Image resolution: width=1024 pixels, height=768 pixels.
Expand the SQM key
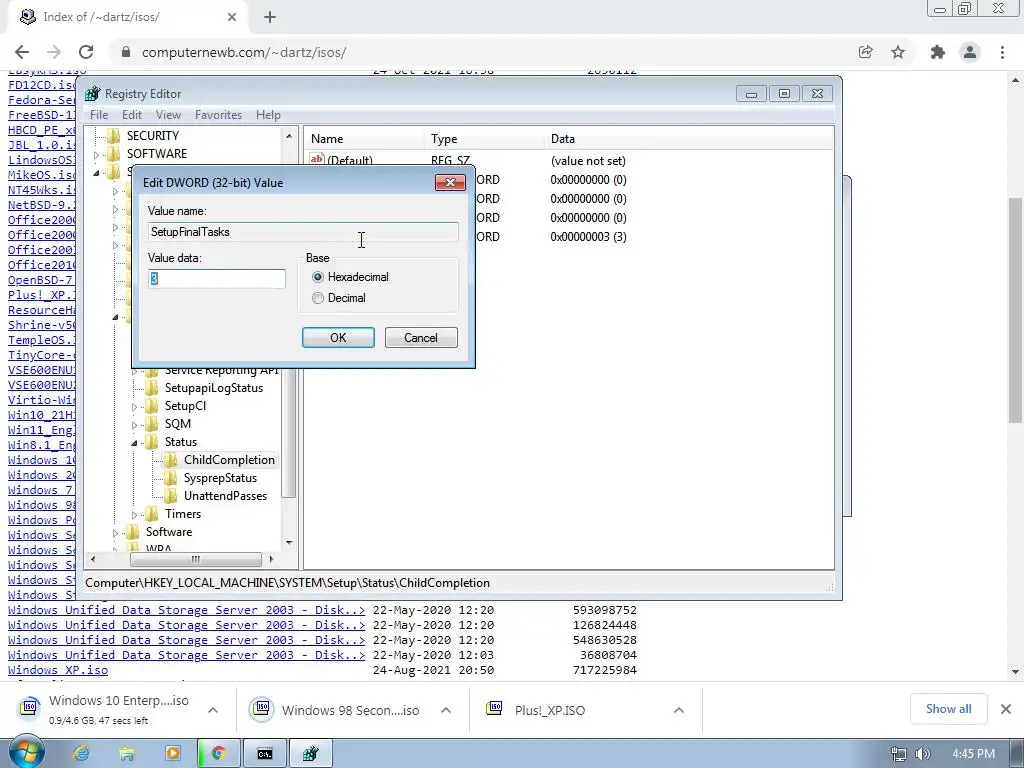pyautogui.click(x=135, y=425)
